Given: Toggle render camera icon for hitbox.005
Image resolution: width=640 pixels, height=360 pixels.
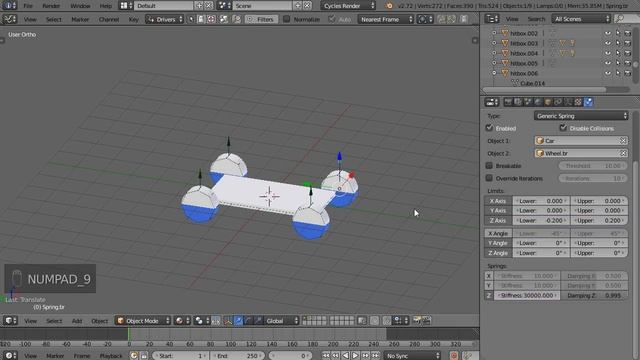Looking at the screenshot, I should pyautogui.click(x=628, y=63).
